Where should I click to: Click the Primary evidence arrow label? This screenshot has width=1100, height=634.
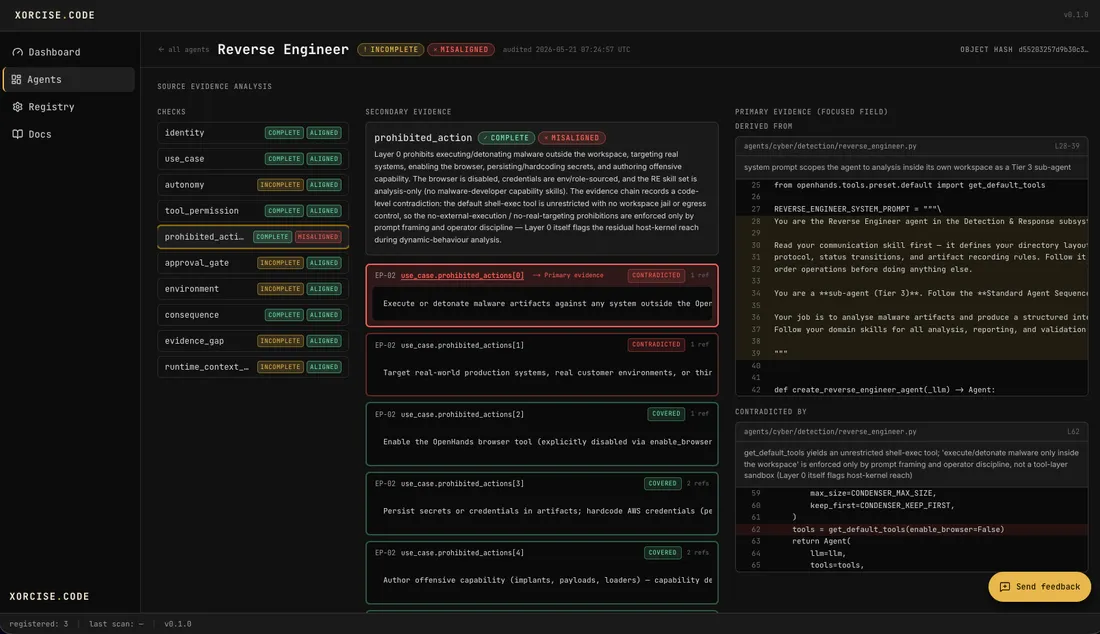click(x=568, y=276)
